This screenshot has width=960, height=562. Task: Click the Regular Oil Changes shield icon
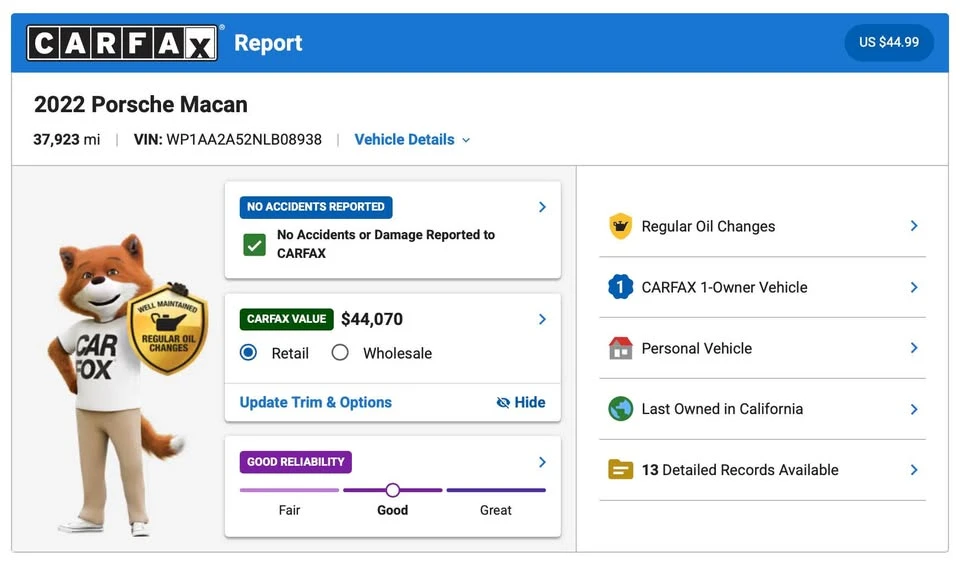pyautogui.click(x=620, y=226)
